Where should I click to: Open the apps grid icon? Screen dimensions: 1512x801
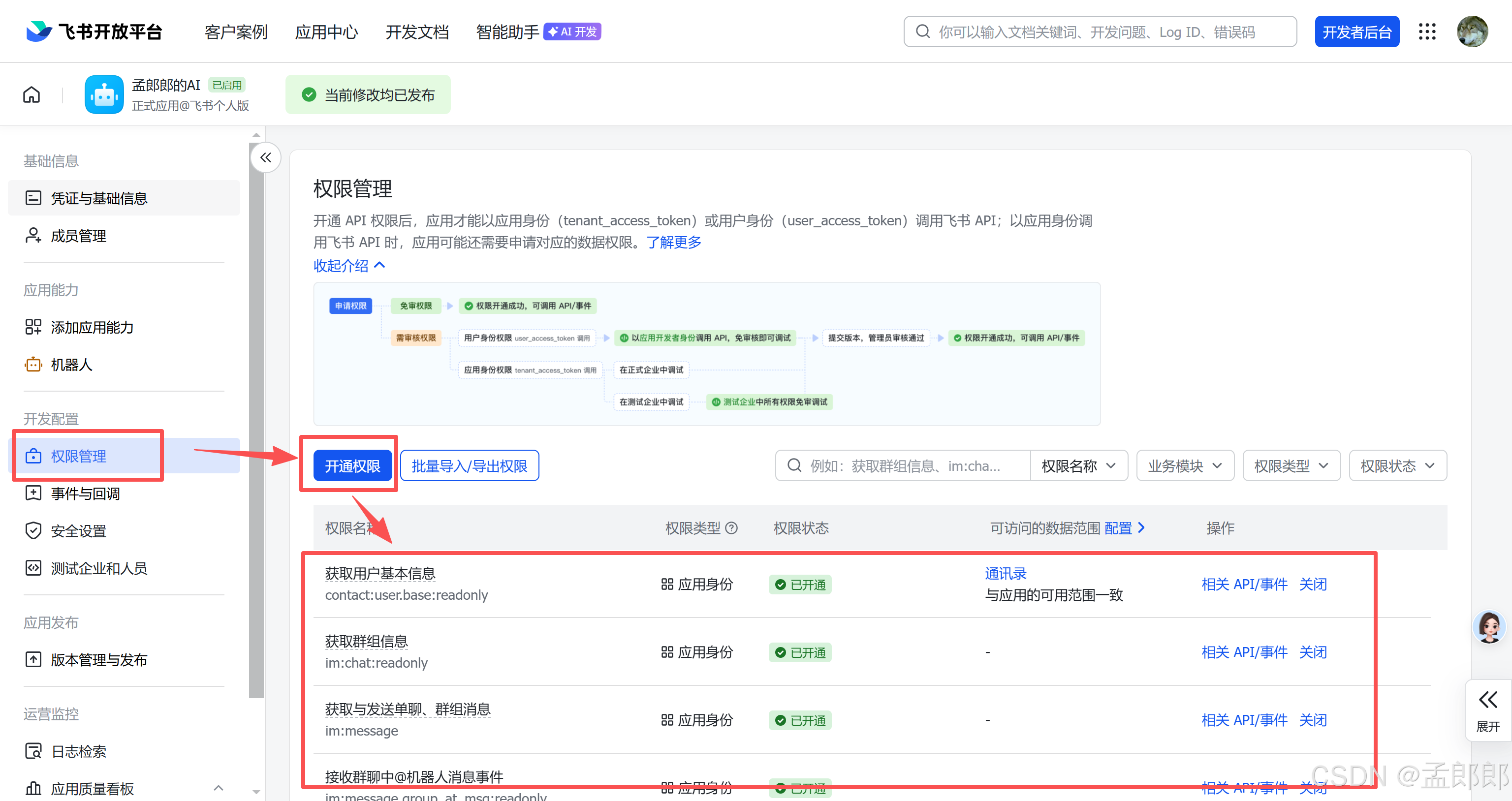[x=1427, y=31]
